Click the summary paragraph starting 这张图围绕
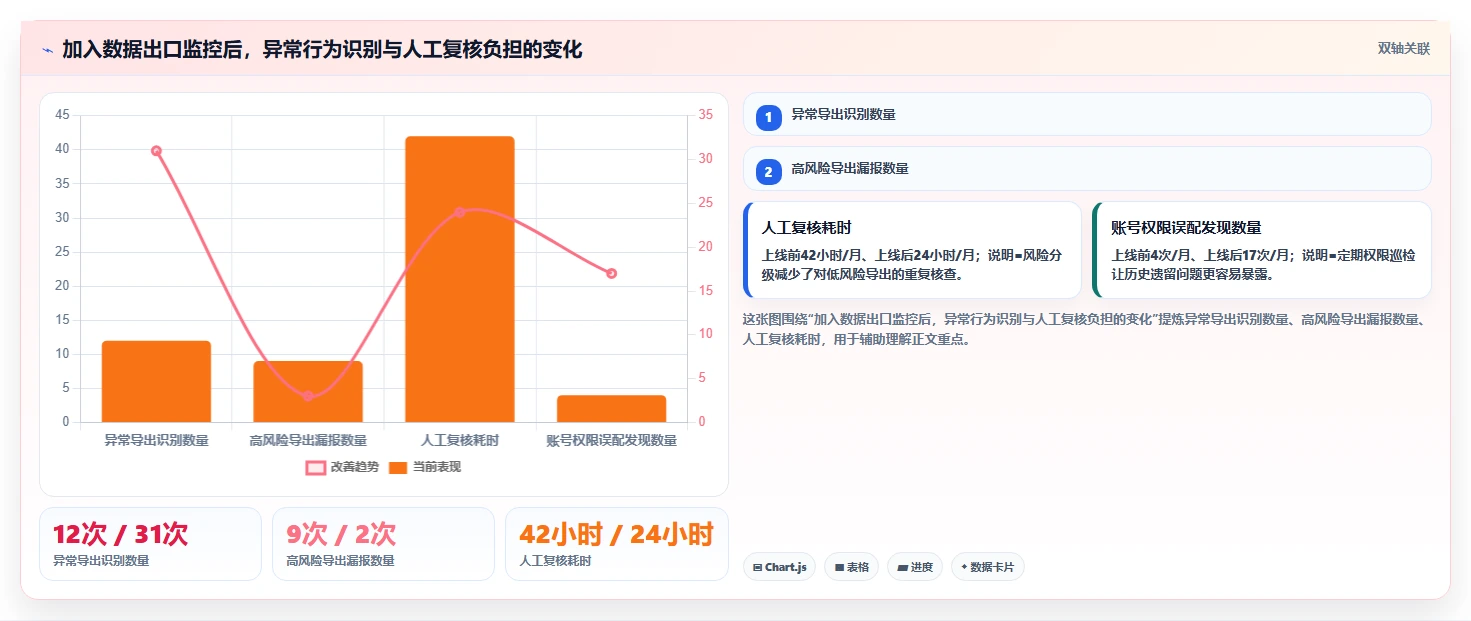This screenshot has height=621, width=1471. pyautogui.click(x=1087, y=329)
